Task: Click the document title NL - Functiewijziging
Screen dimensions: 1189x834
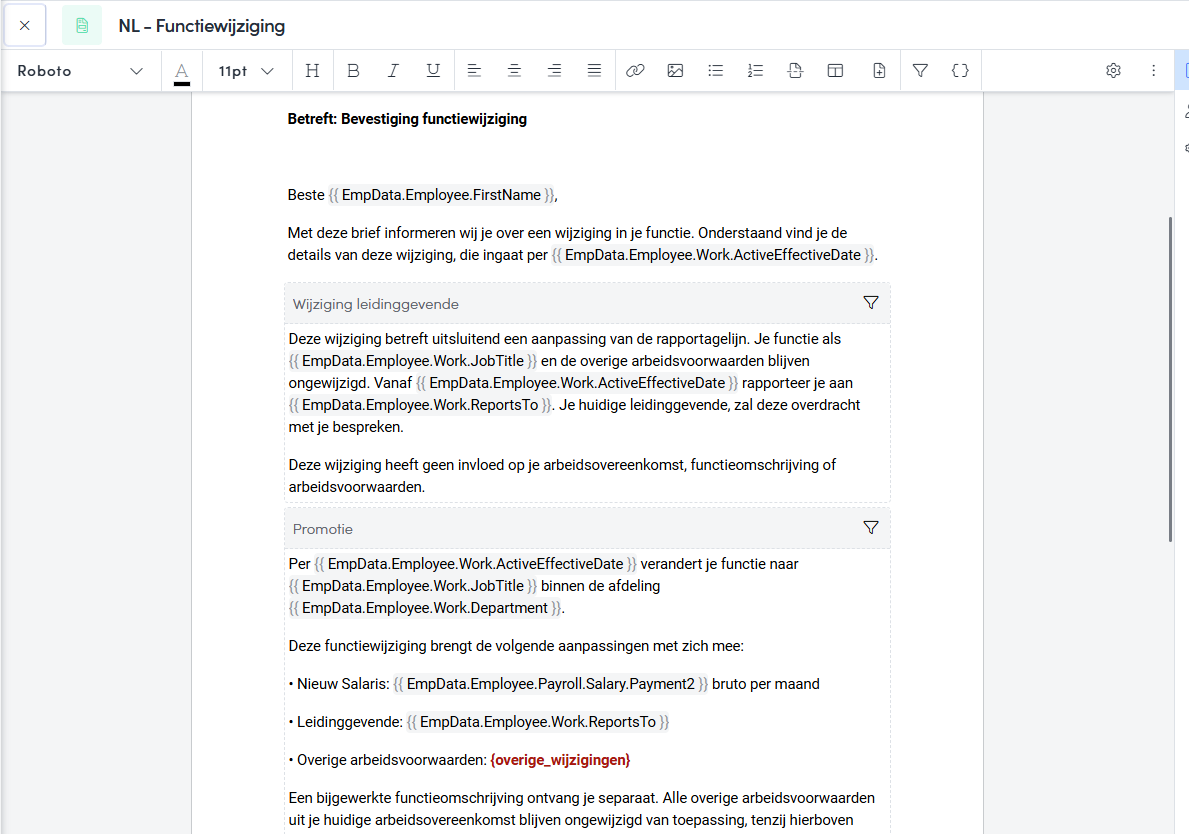Action: [202, 26]
